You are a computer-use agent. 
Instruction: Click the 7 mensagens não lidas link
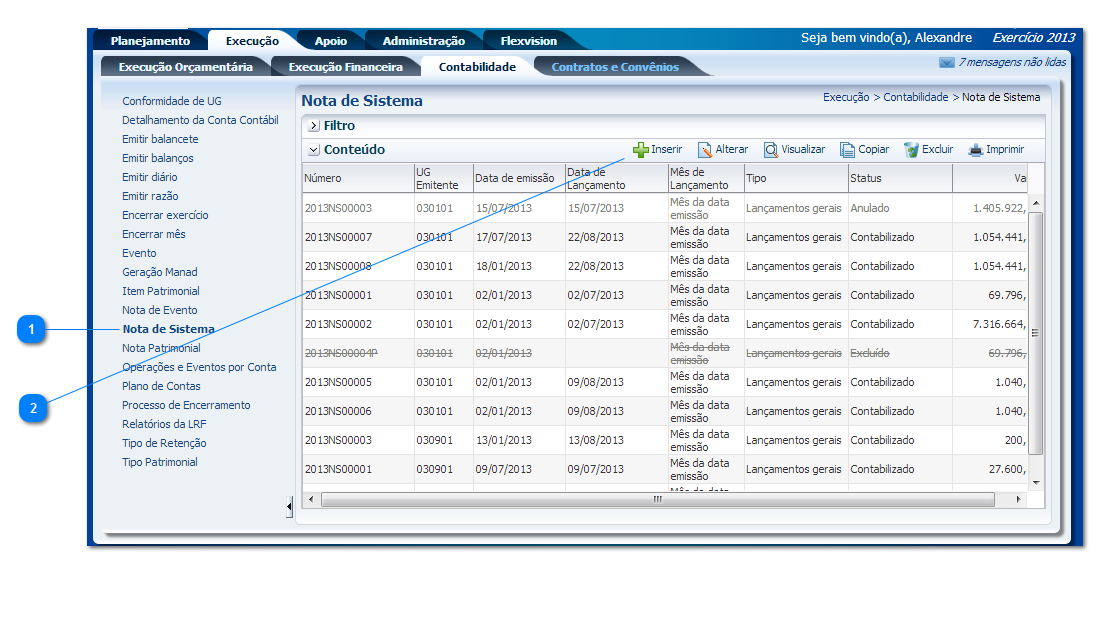[1012, 63]
